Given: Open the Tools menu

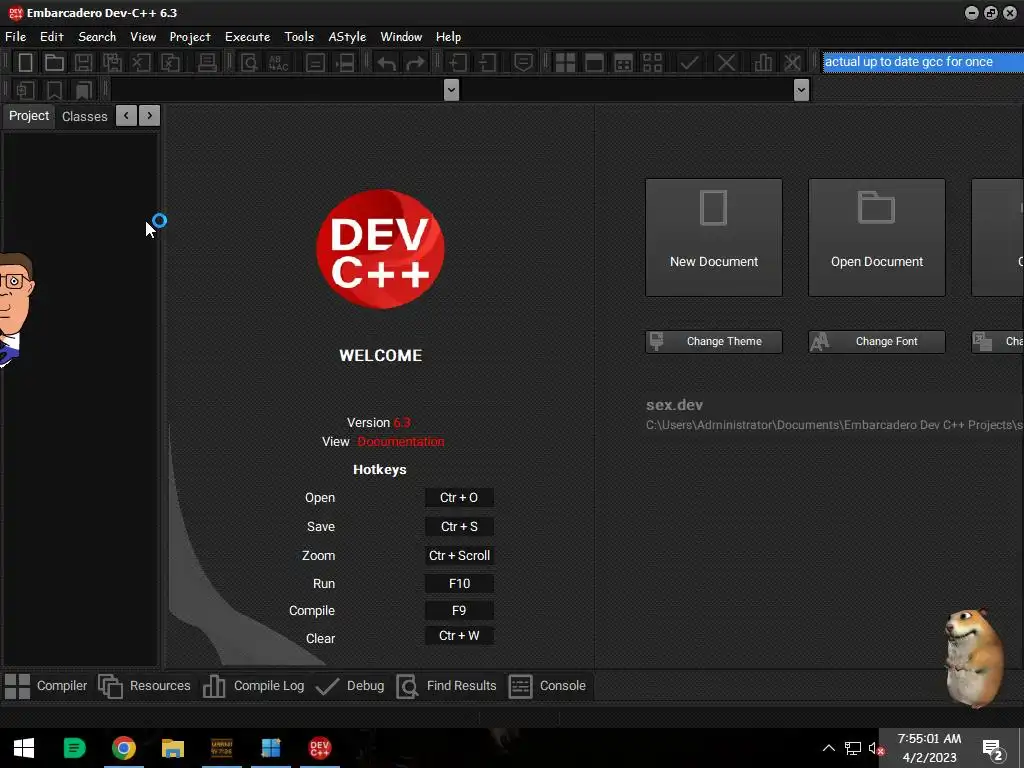Looking at the screenshot, I should [299, 37].
